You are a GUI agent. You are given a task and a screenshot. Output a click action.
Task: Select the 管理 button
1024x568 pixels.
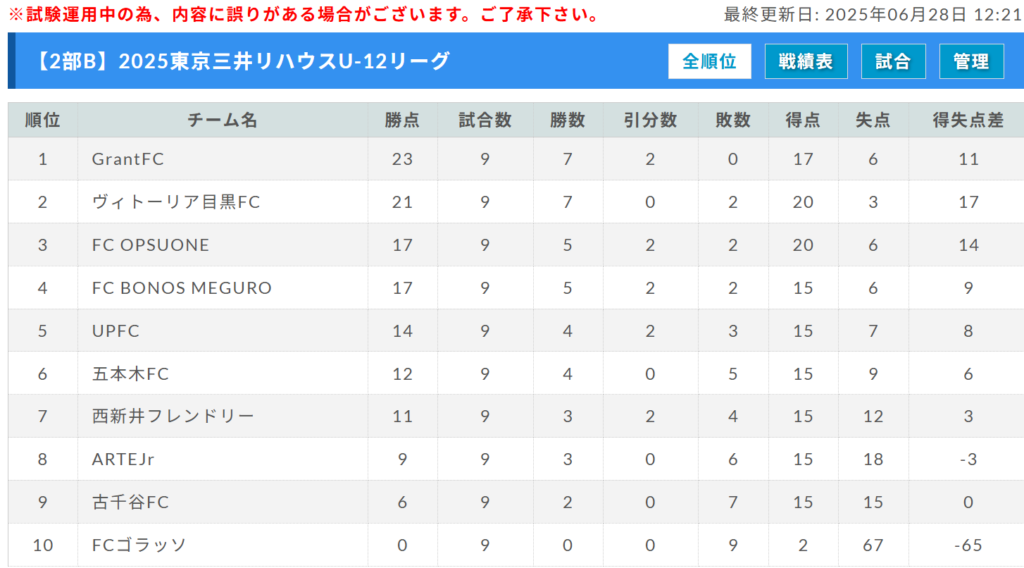971,61
